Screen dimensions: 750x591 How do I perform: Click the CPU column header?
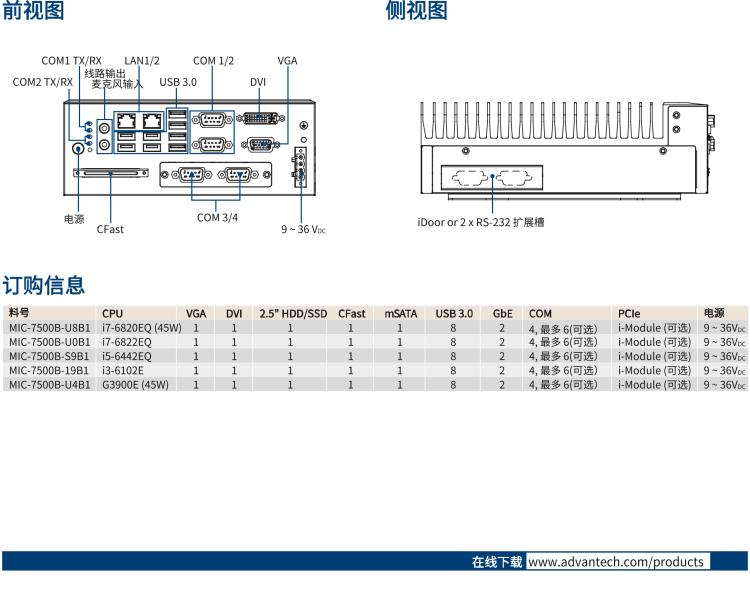coord(112,313)
